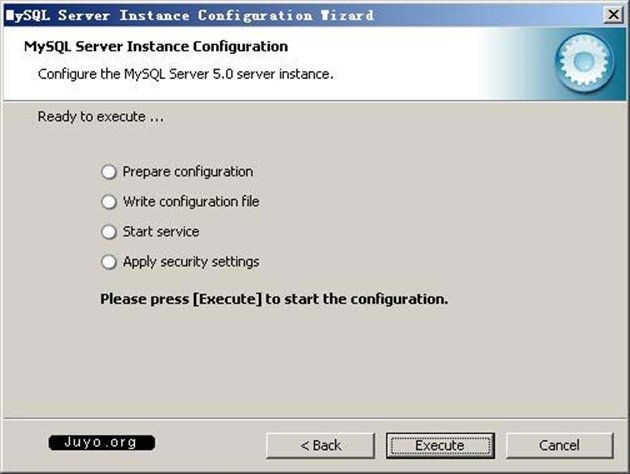Click the Configure the MySQL Server 5.0 subtitle
This screenshot has width=630, height=474.
coord(185,74)
